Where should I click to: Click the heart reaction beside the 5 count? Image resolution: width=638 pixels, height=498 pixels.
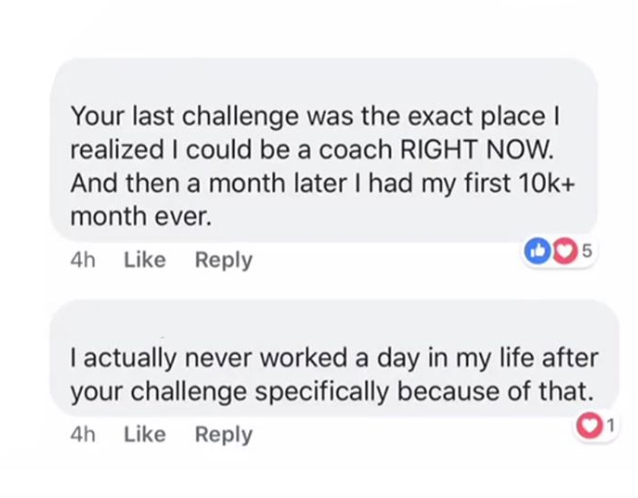click(564, 251)
